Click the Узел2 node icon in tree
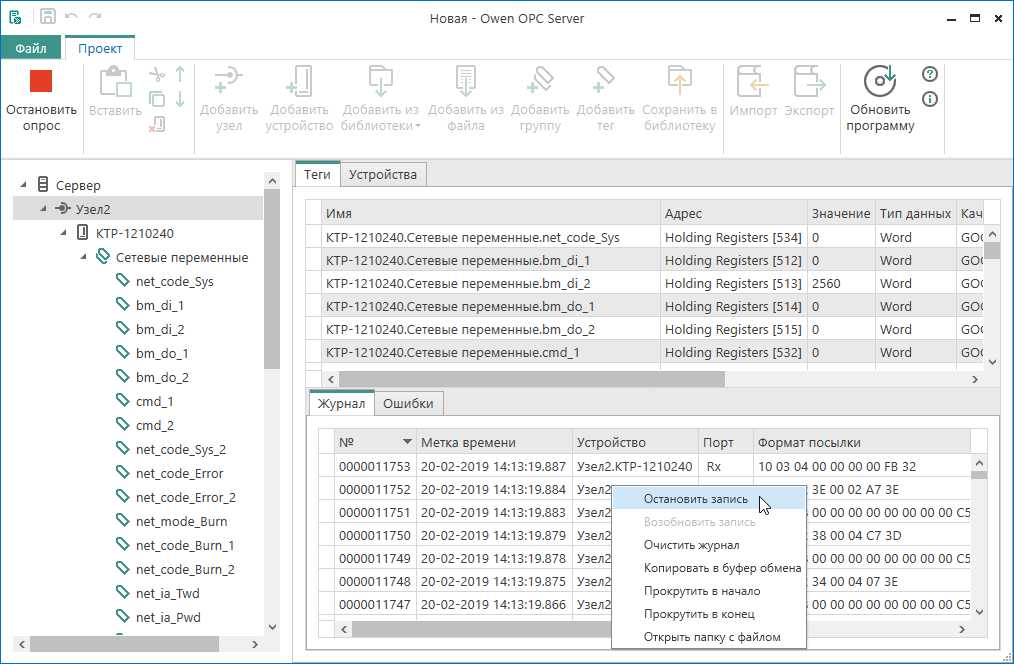This screenshot has height=664, width=1014. click(62, 209)
